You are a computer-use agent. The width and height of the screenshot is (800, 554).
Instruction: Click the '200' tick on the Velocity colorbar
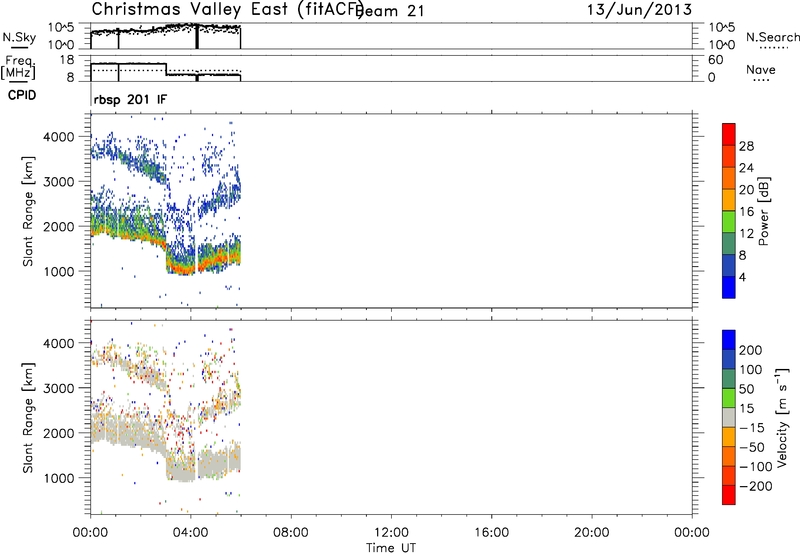coord(751,350)
